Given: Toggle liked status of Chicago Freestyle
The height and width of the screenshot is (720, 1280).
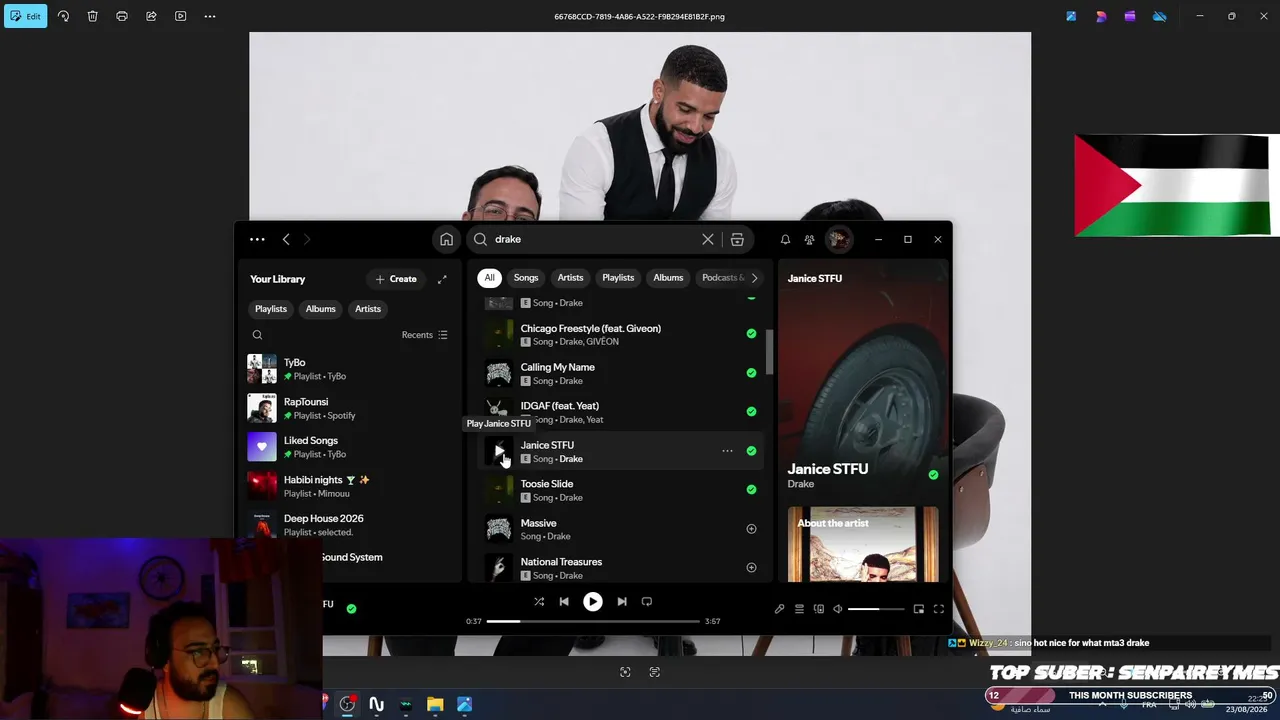Looking at the screenshot, I should click(x=751, y=334).
